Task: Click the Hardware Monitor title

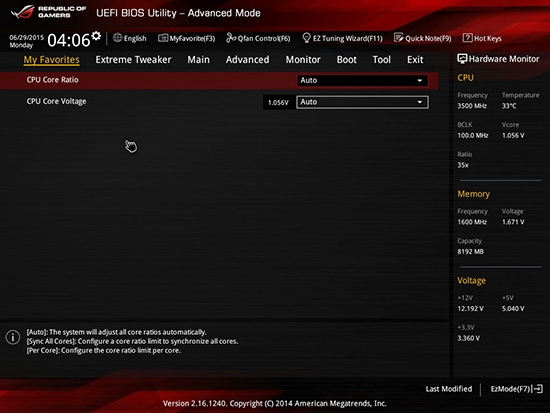Action: click(504, 59)
